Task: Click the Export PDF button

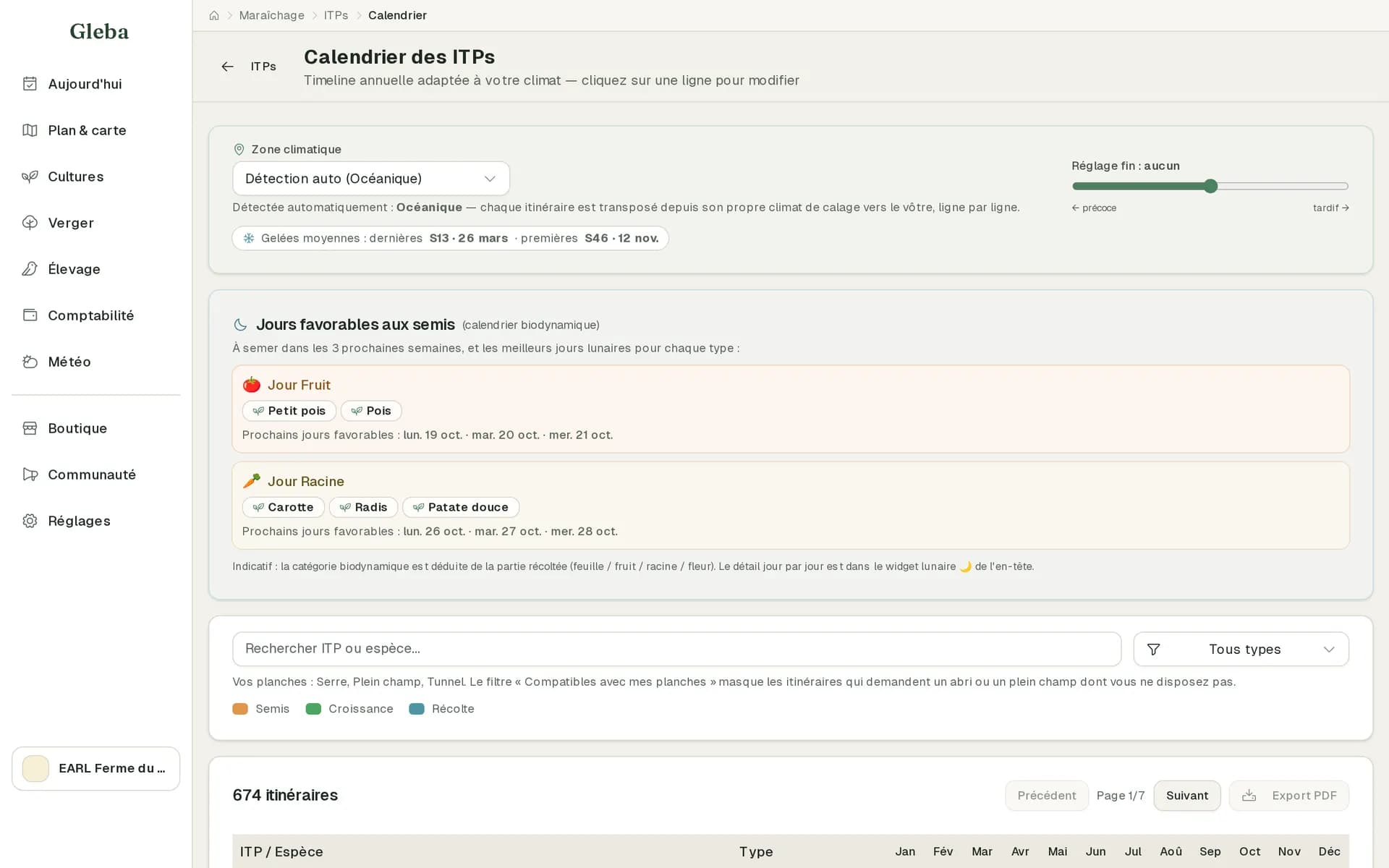Action: pyautogui.click(x=1289, y=796)
